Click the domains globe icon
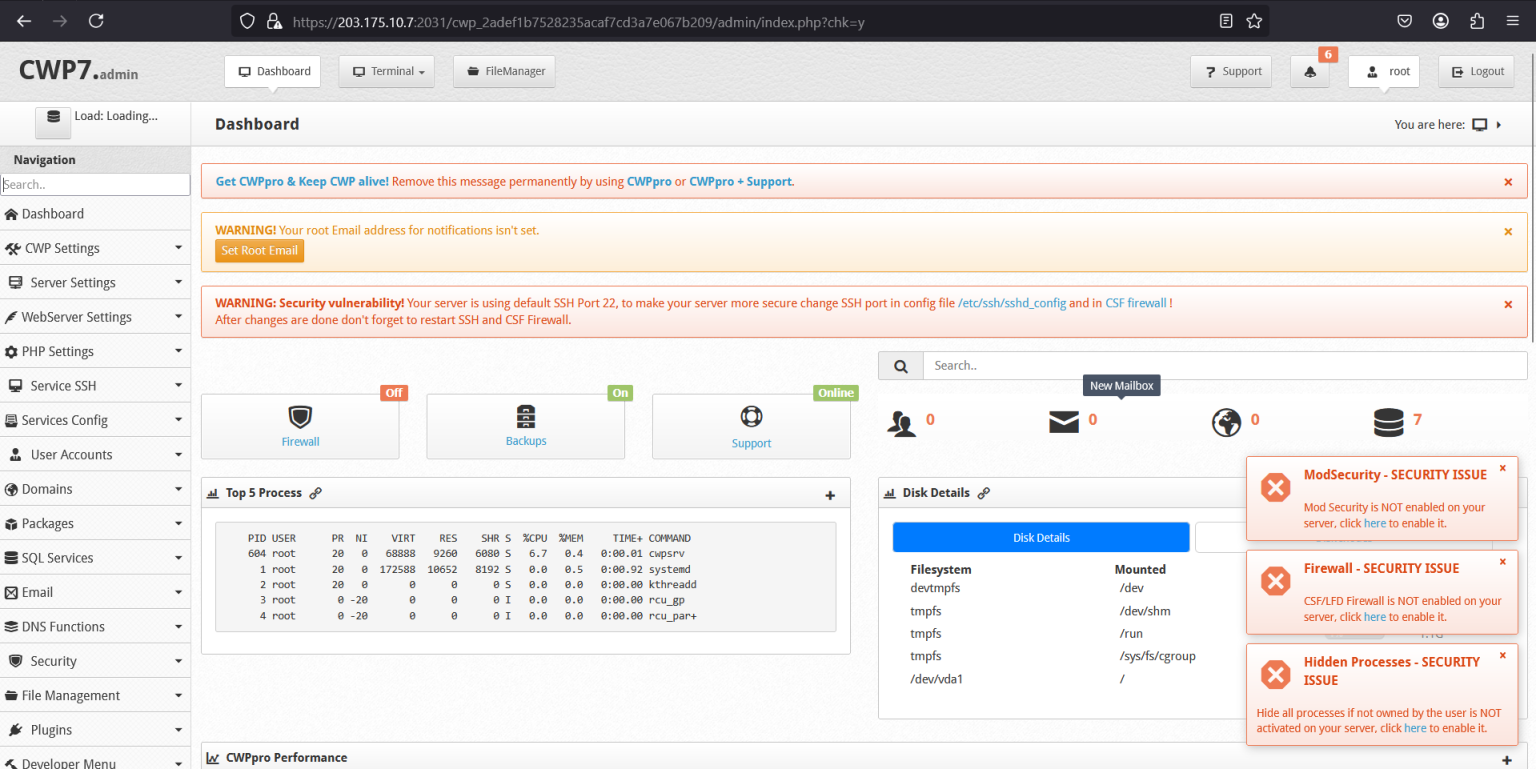 [x=1226, y=423]
